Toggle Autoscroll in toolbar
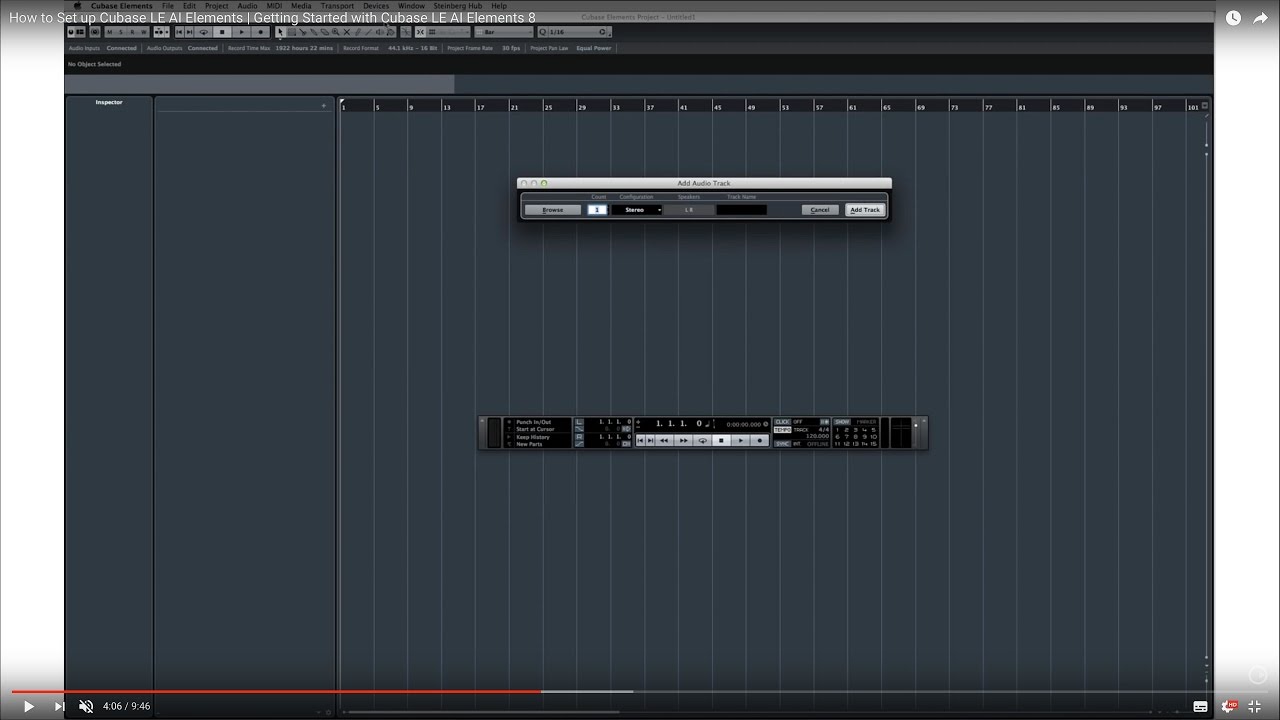 click(158, 32)
